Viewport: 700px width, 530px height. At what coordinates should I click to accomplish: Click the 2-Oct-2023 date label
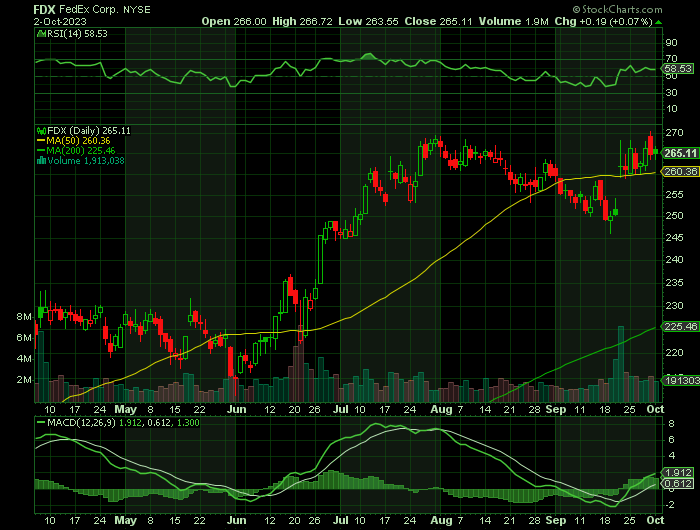tap(60, 21)
